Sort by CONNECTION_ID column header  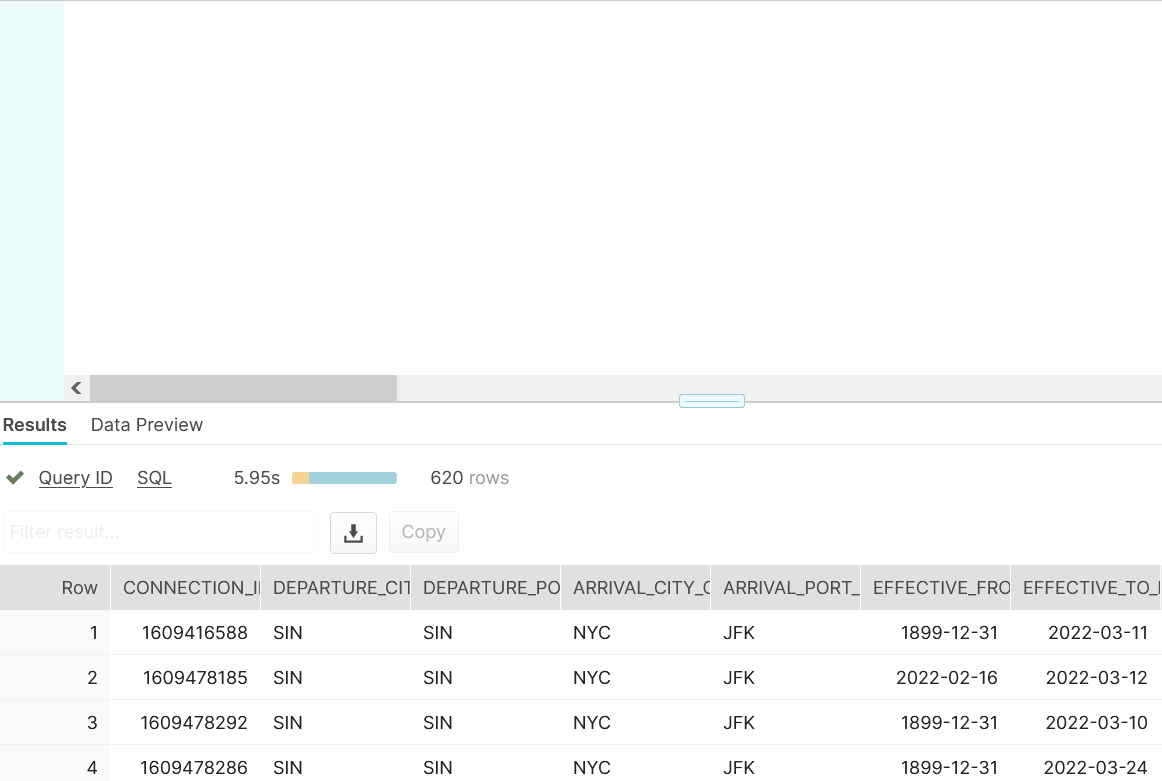click(x=184, y=588)
